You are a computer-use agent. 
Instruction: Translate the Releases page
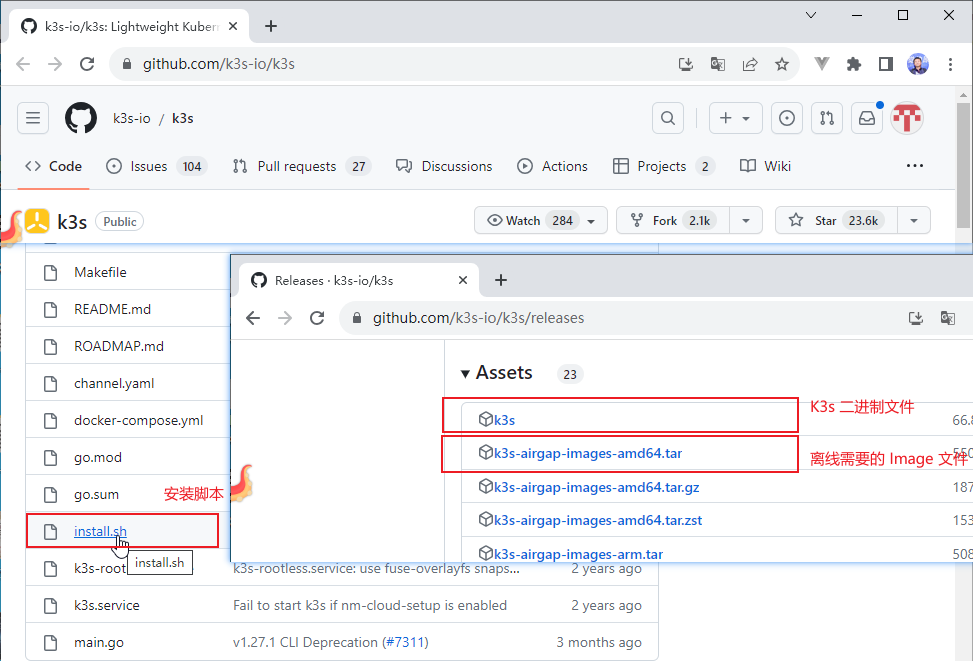pos(948,318)
